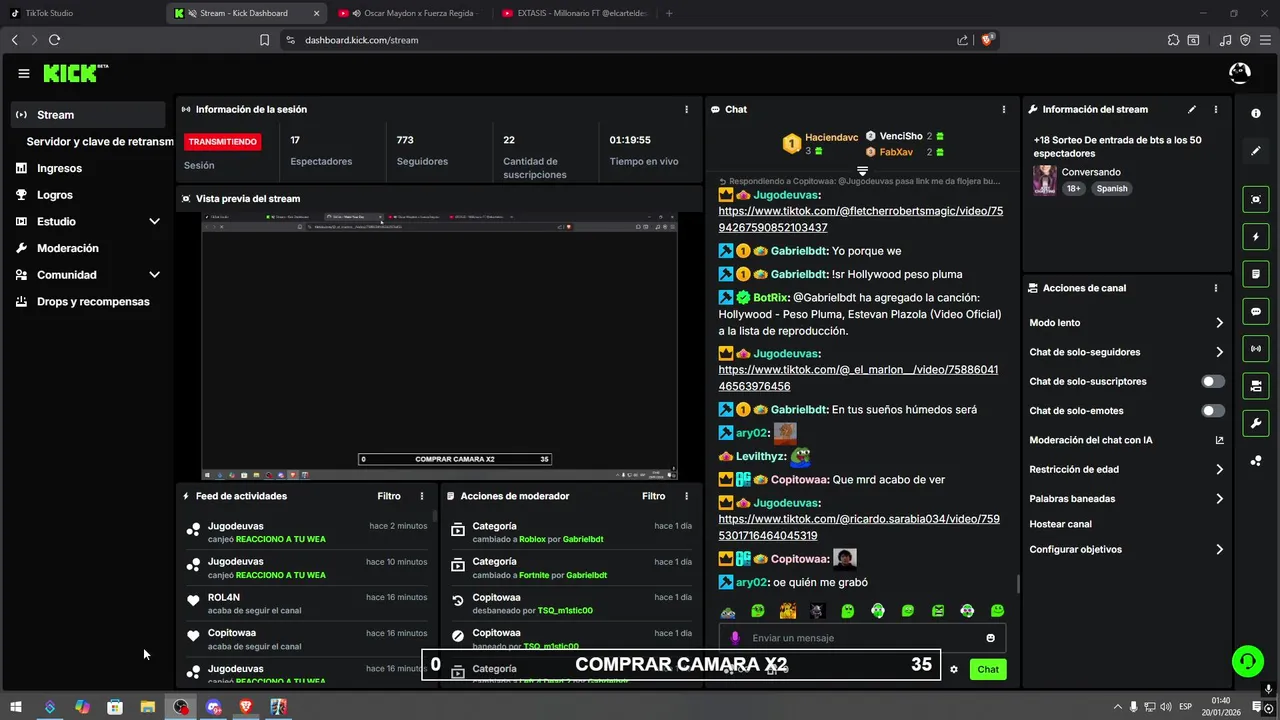Click the share icon in address bar
This screenshot has width=1280, height=720.
point(962,40)
